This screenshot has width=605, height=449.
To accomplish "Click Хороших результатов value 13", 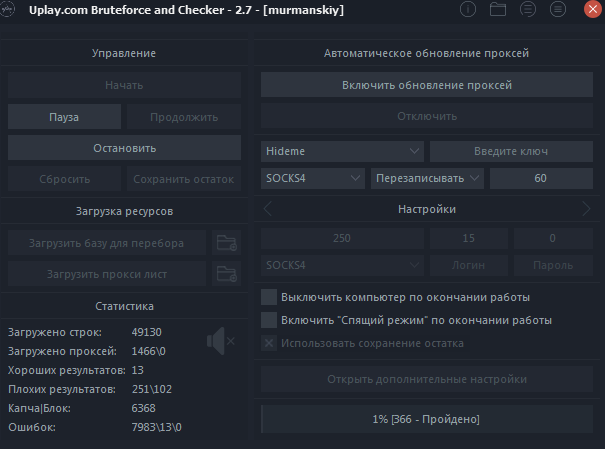I will point(137,370).
